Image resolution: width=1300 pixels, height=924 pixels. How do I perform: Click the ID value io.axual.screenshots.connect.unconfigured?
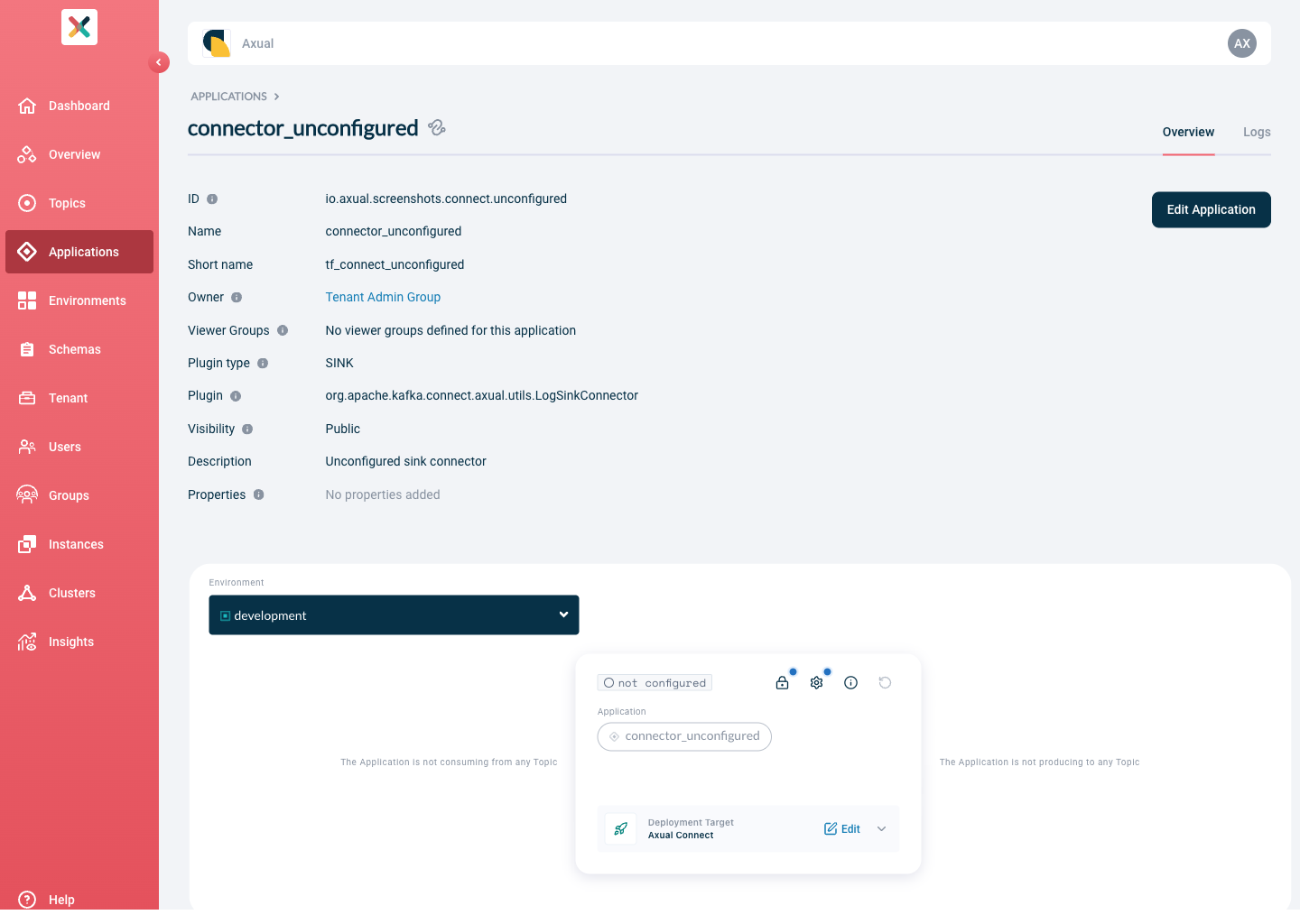click(446, 199)
